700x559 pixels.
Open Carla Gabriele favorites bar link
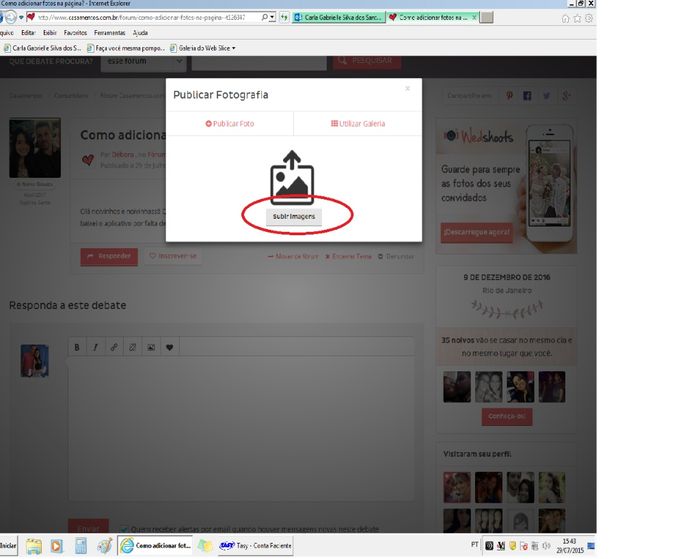[x=42, y=48]
